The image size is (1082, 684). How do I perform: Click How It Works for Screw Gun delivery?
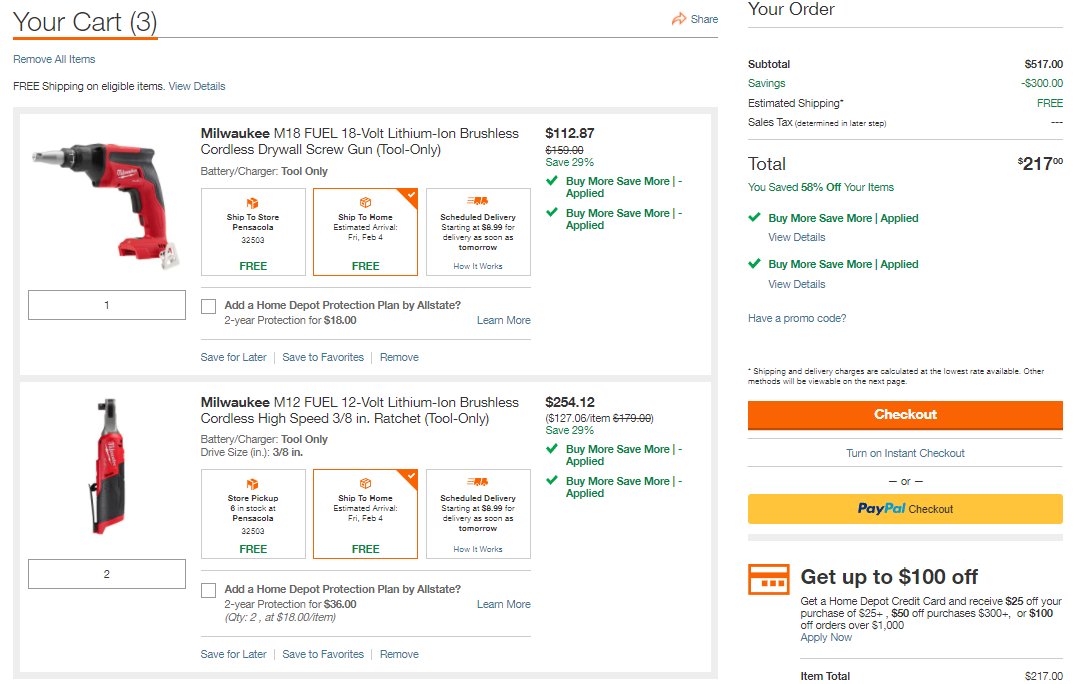coord(478,266)
